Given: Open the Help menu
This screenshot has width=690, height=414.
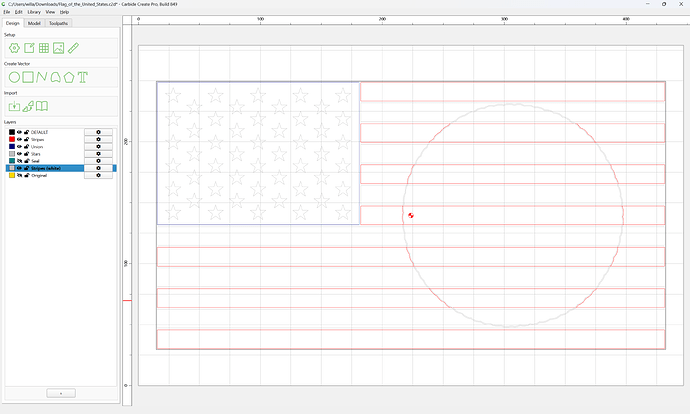Looking at the screenshot, I should [64, 12].
